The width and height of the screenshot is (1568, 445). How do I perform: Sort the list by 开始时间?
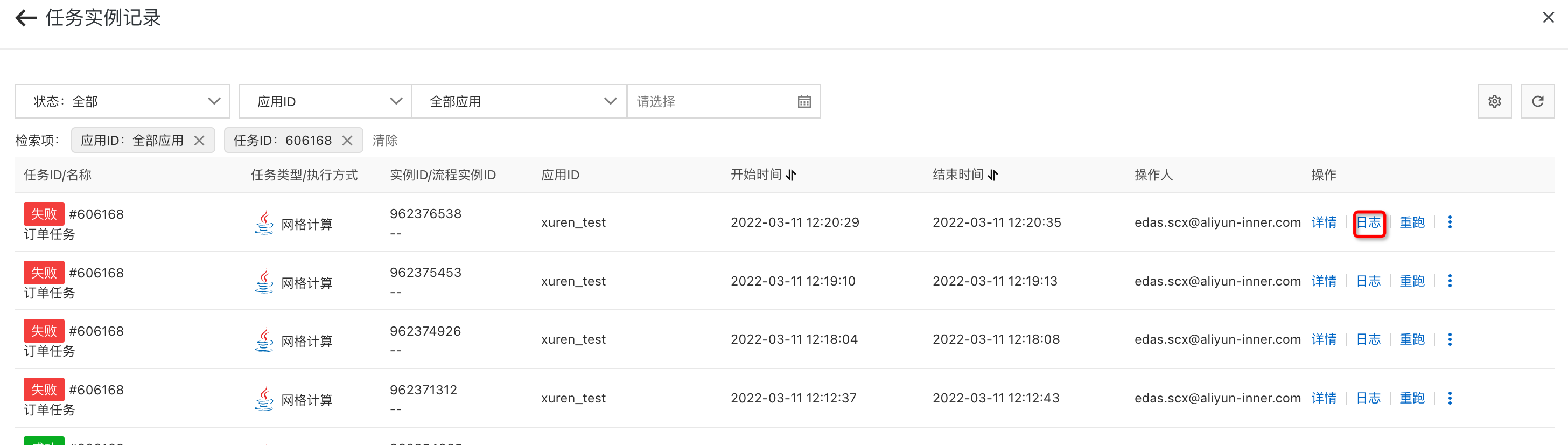click(x=790, y=175)
